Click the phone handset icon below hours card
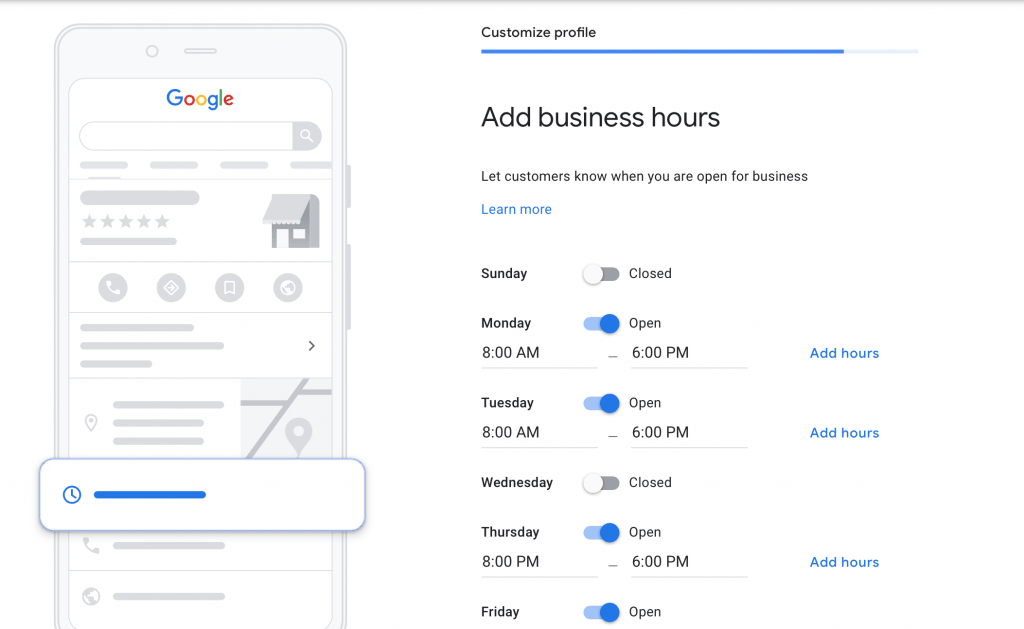The width and height of the screenshot is (1024, 629). [91, 545]
